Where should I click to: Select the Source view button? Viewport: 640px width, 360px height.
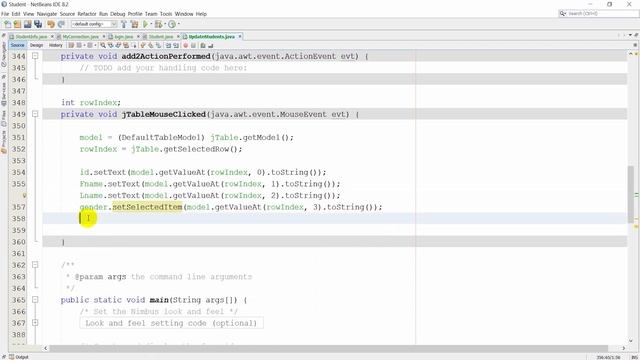coord(18,45)
